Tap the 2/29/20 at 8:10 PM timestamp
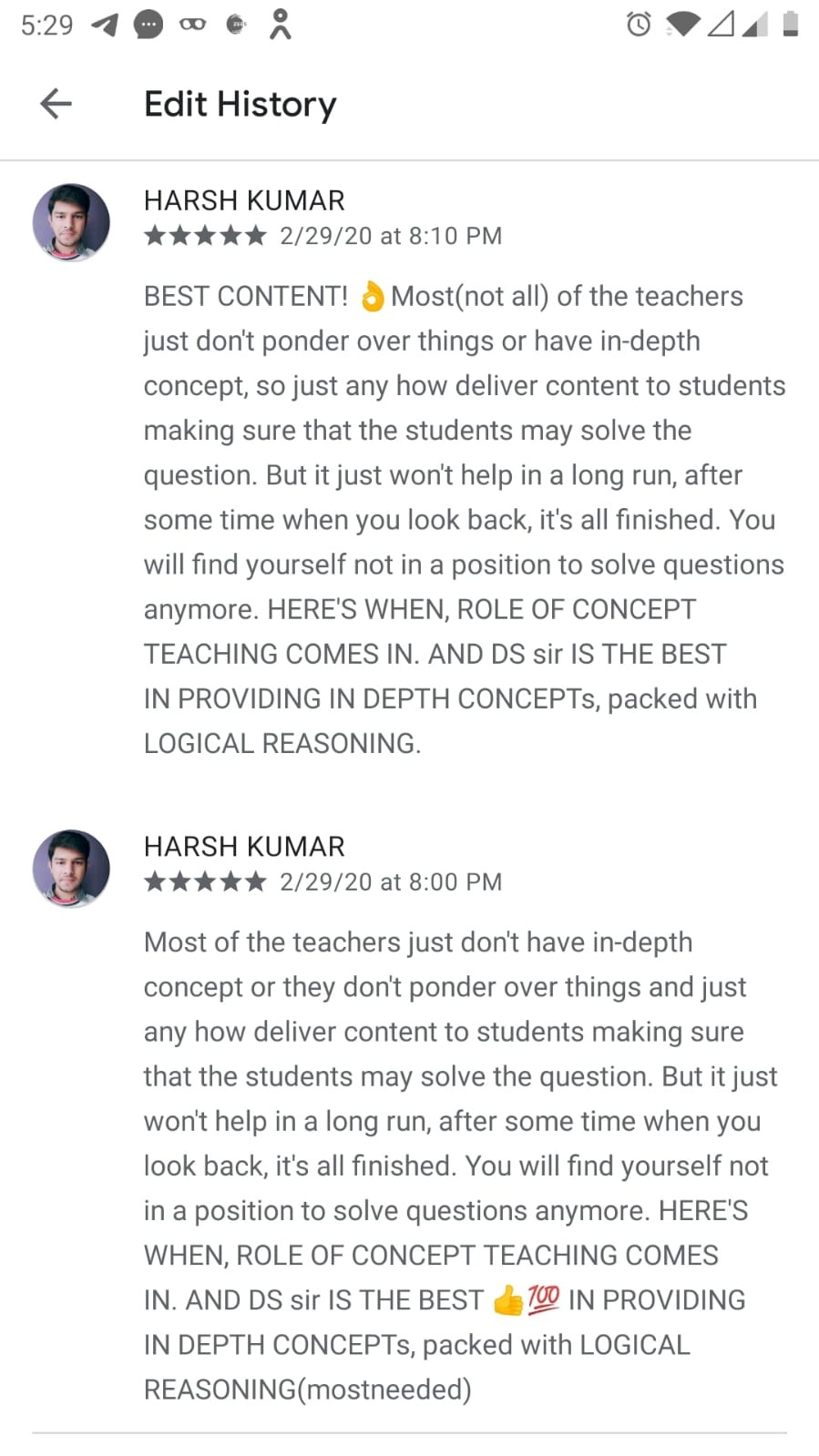The image size is (819, 1456). tap(391, 237)
